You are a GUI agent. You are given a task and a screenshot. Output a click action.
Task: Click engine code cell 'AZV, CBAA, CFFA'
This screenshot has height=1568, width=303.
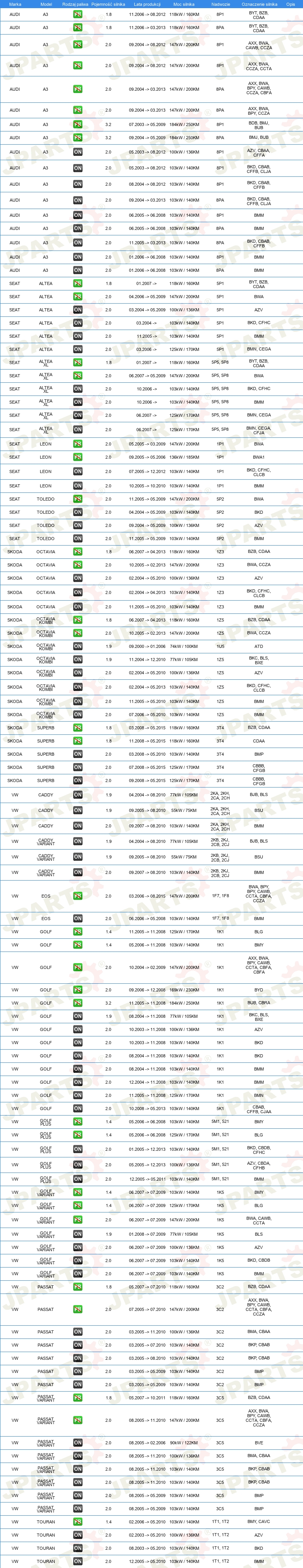pos(258,153)
